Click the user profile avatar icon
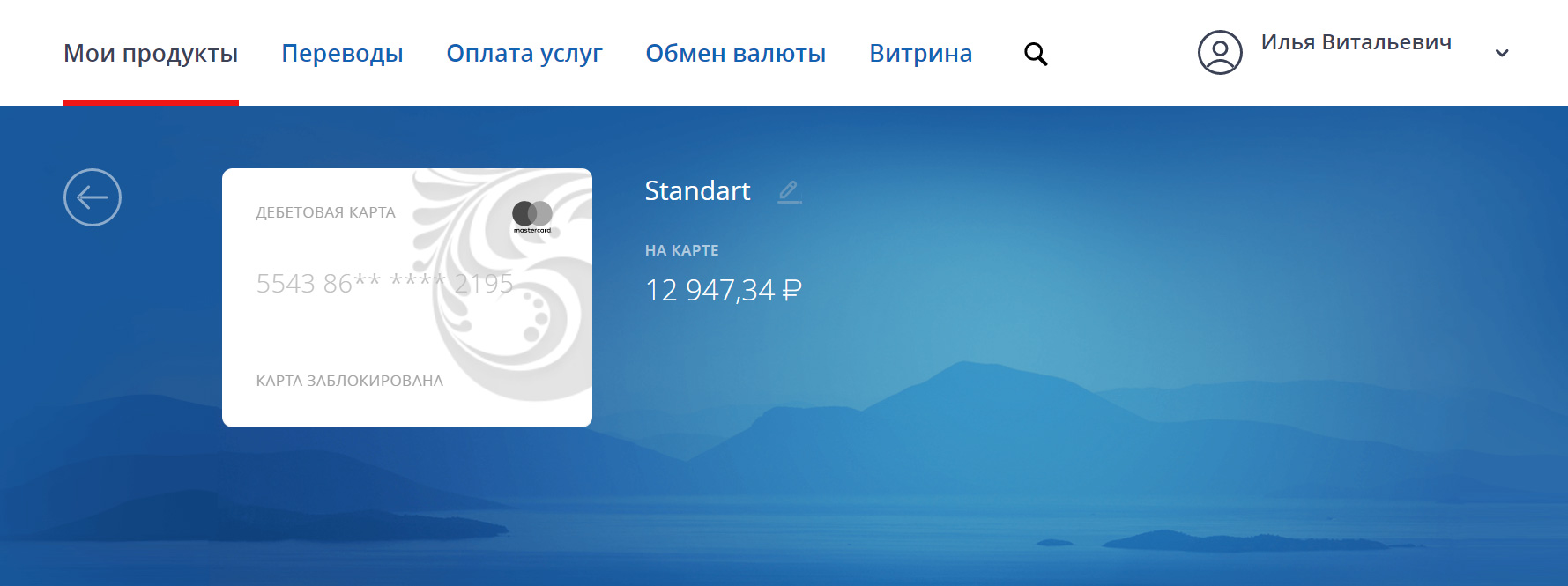The image size is (1568, 586). [x=1220, y=52]
